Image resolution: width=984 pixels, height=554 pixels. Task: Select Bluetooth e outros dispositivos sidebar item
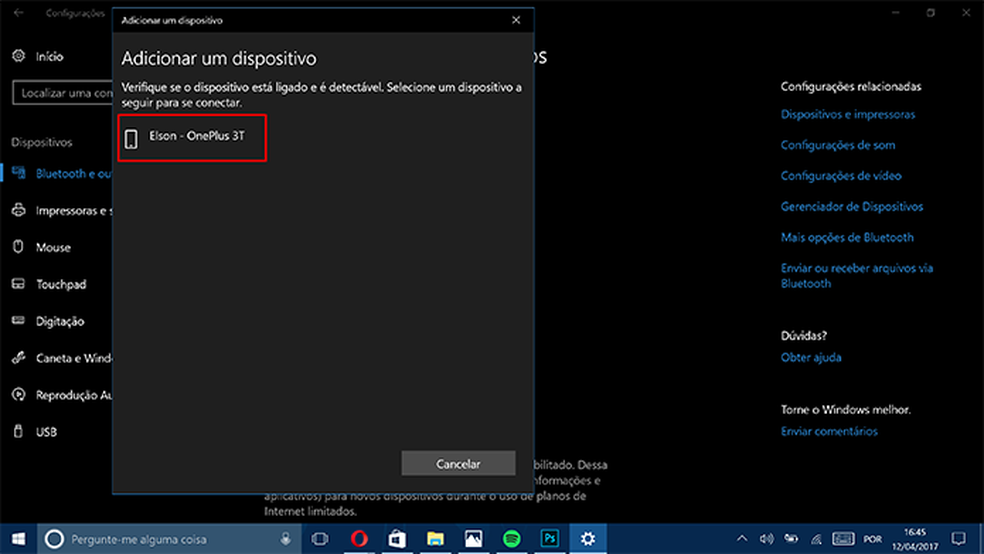73,173
